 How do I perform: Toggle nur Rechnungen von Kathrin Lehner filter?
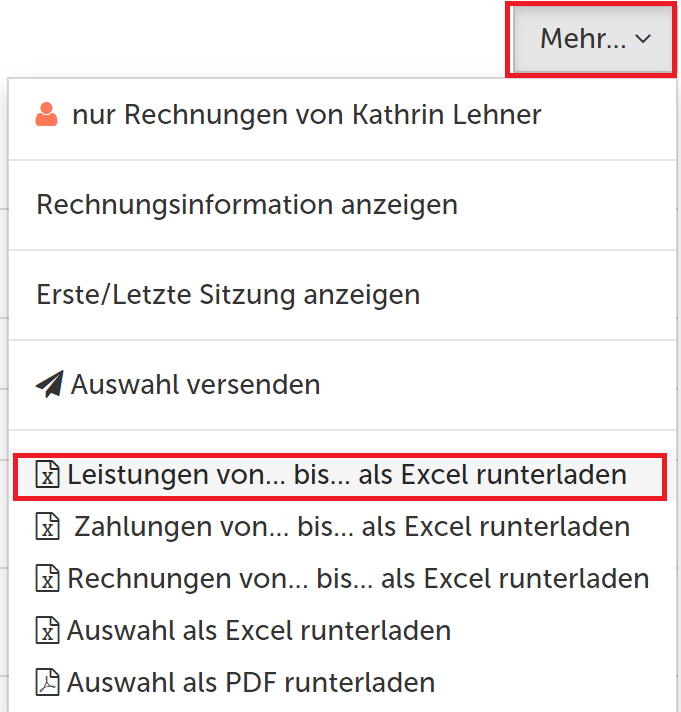306,115
